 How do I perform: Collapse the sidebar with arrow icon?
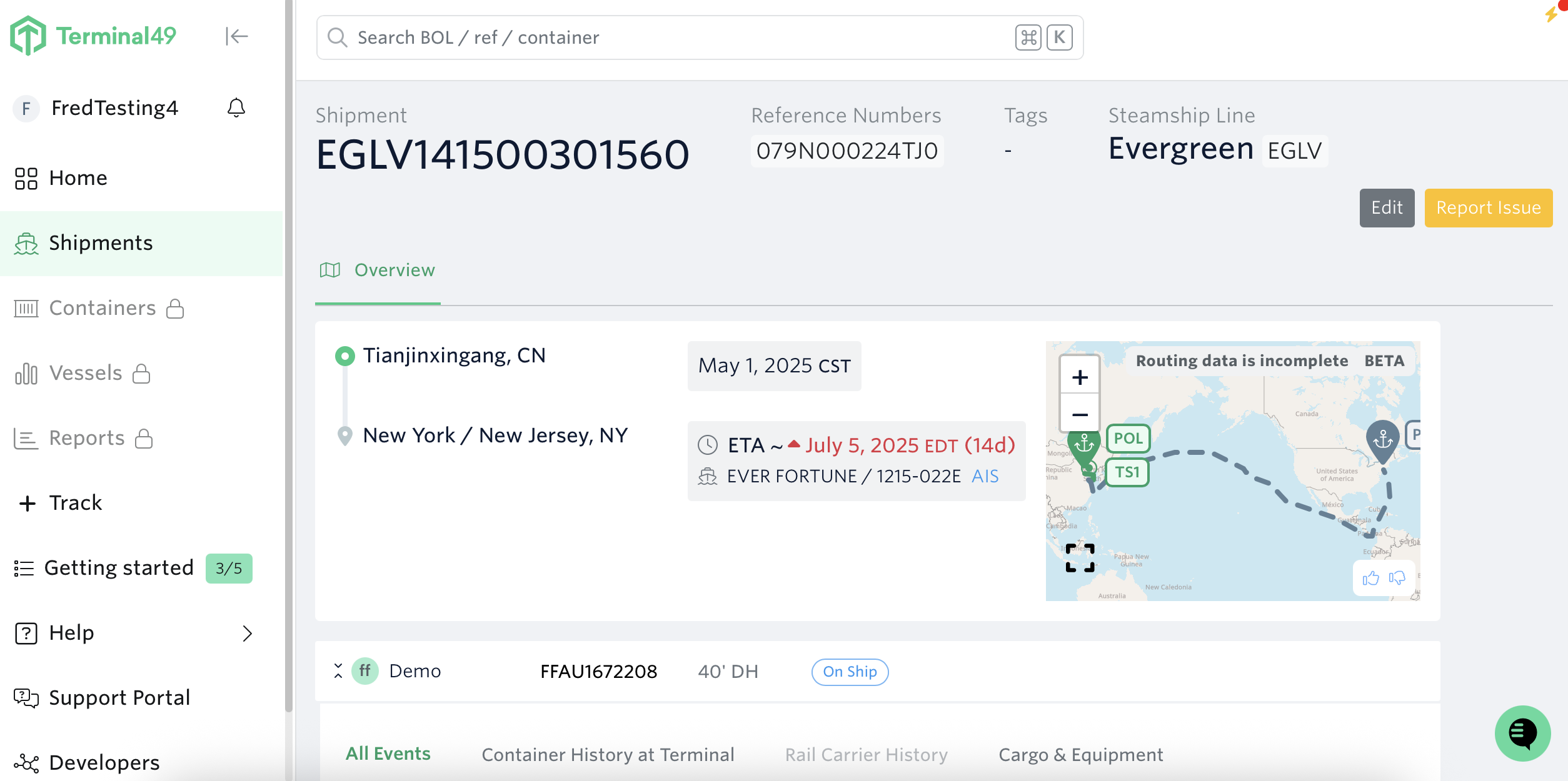tap(236, 36)
